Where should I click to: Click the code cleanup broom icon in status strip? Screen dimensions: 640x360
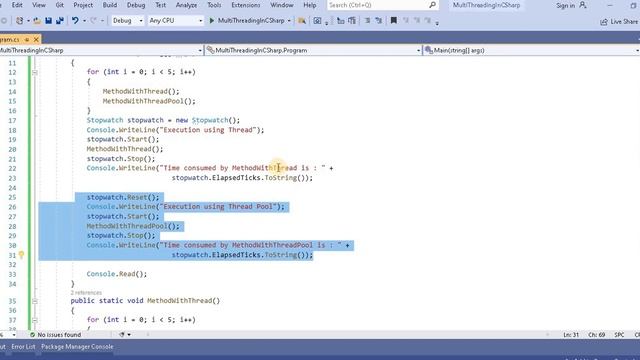tap(122, 335)
